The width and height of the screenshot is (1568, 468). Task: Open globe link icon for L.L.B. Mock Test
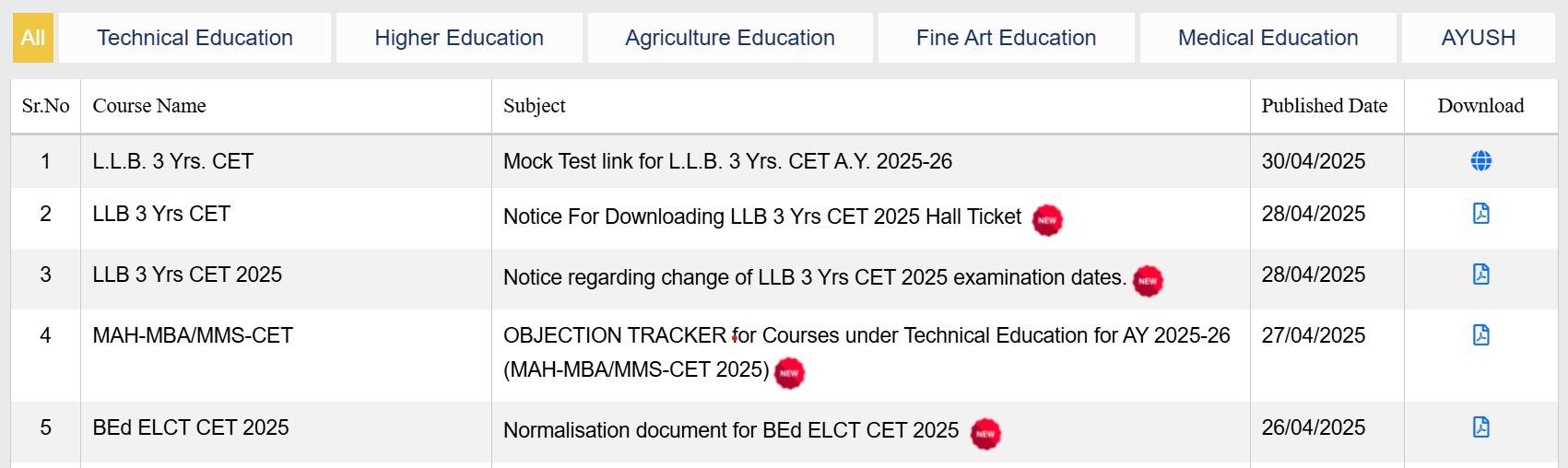(x=1480, y=161)
